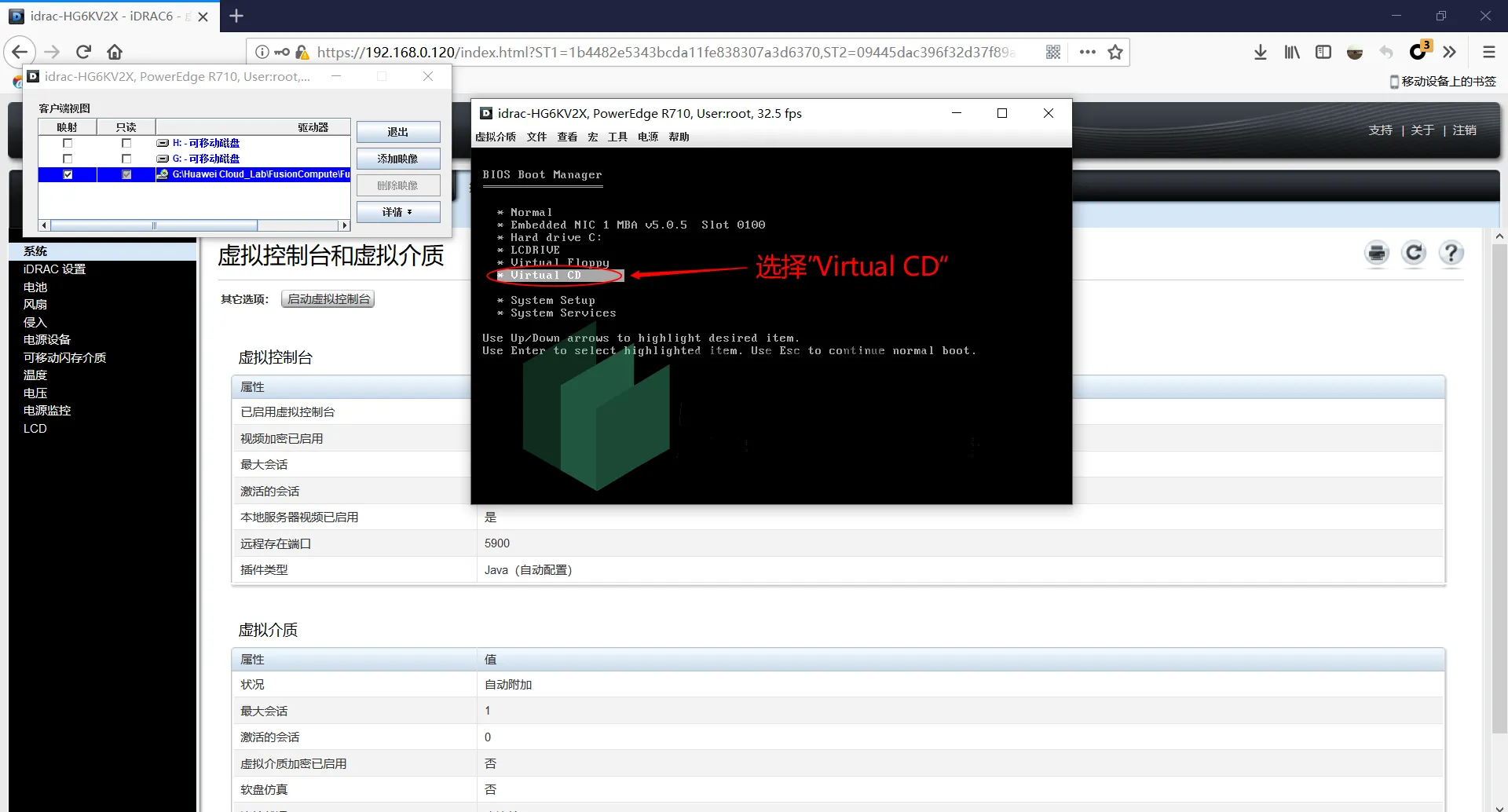Click the 注销 logout link

pos(1464,130)
